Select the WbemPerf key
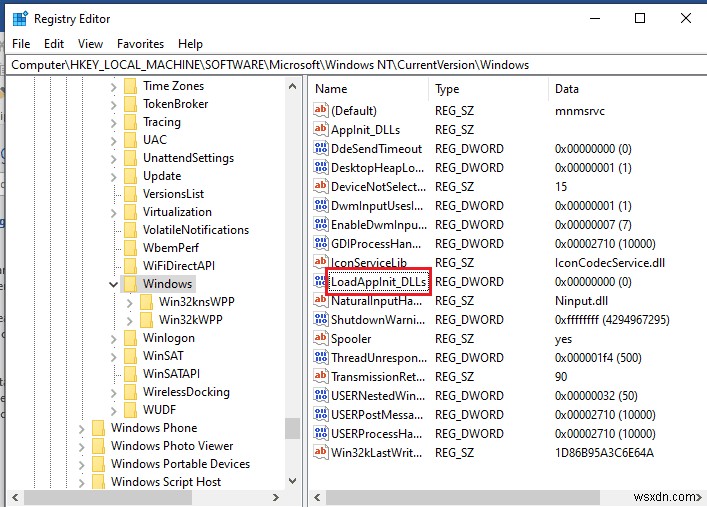 point(170,248)
